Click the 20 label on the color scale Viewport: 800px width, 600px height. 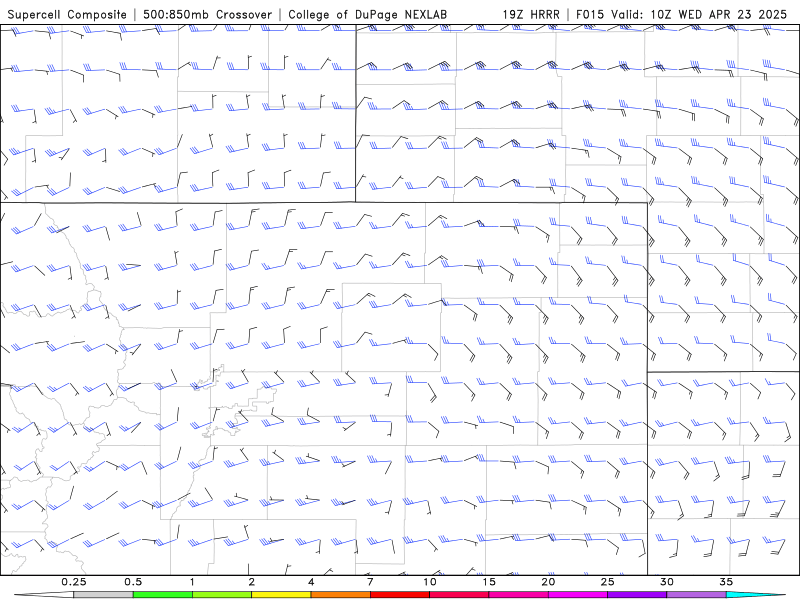[548, 582]
